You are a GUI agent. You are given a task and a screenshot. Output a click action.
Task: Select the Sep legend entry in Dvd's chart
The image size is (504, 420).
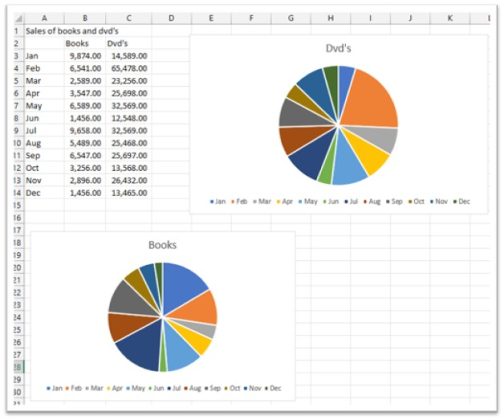tap(394, 201)
